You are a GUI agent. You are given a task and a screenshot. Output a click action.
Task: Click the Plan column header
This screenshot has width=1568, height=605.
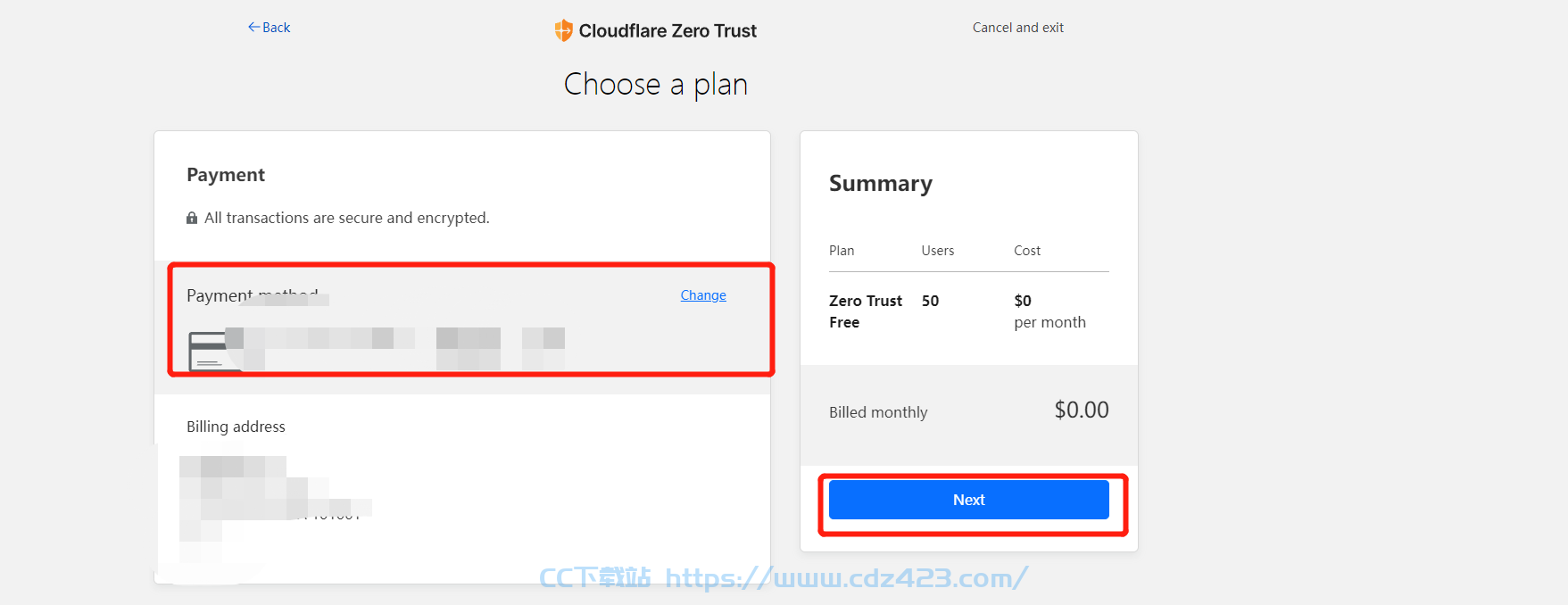point(842,251)
